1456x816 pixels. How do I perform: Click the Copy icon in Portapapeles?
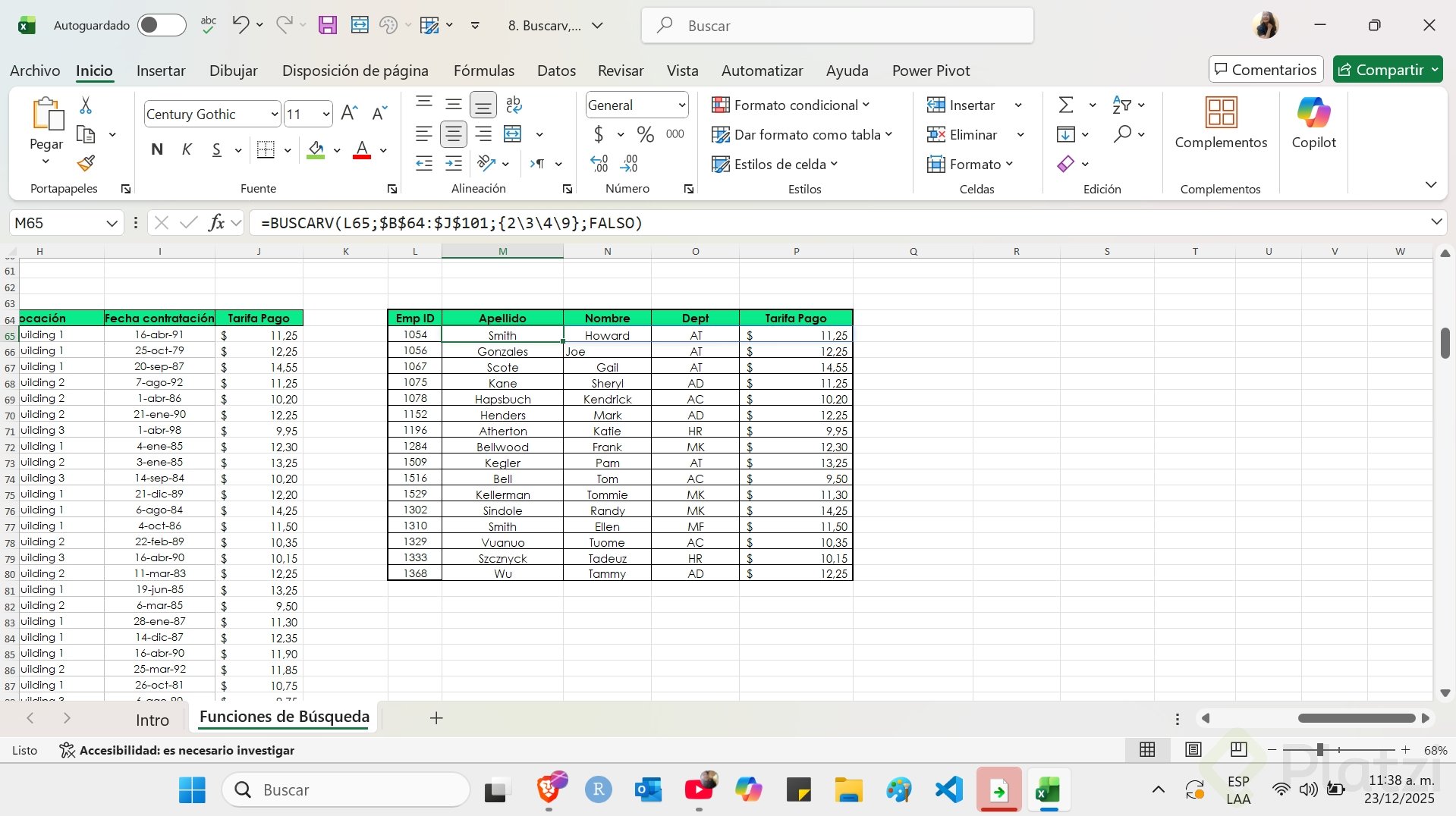86,134
